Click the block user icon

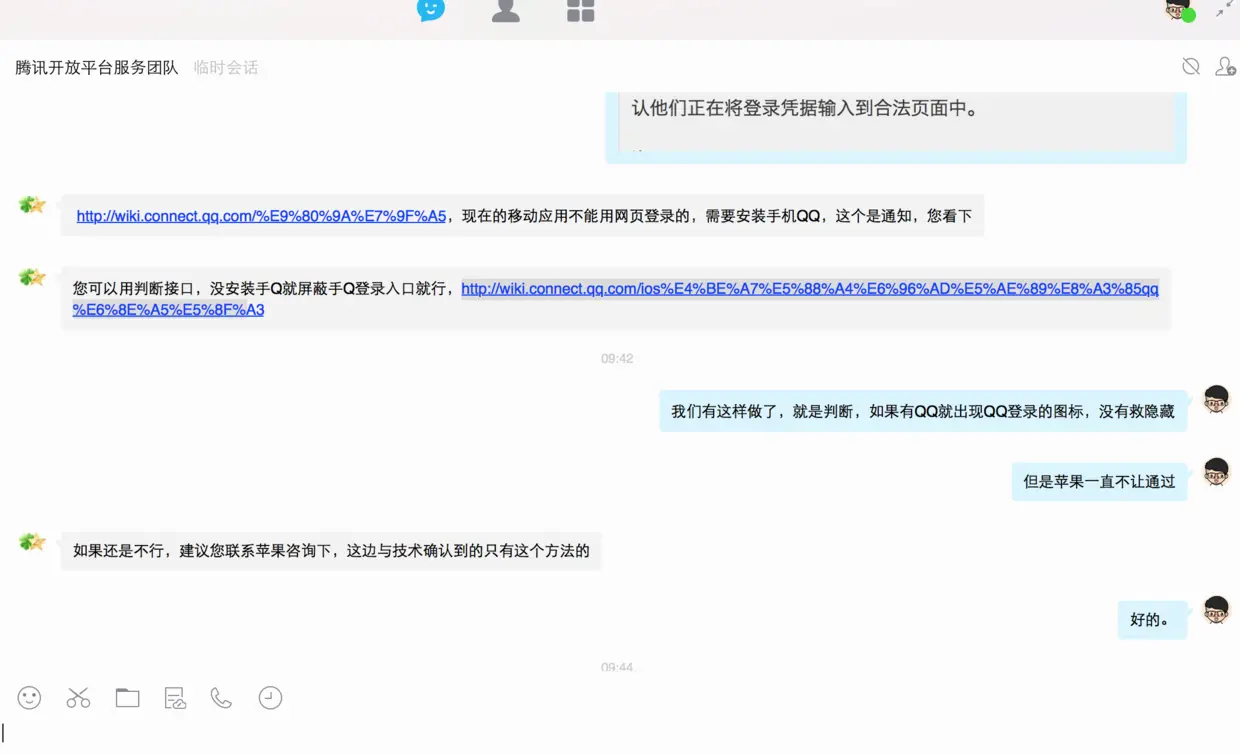pos(1191,65)
